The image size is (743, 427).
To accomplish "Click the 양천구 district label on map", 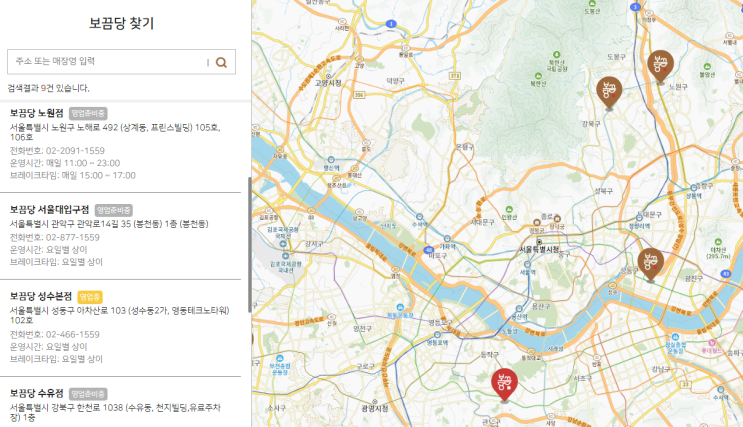I will click(362, 328).
